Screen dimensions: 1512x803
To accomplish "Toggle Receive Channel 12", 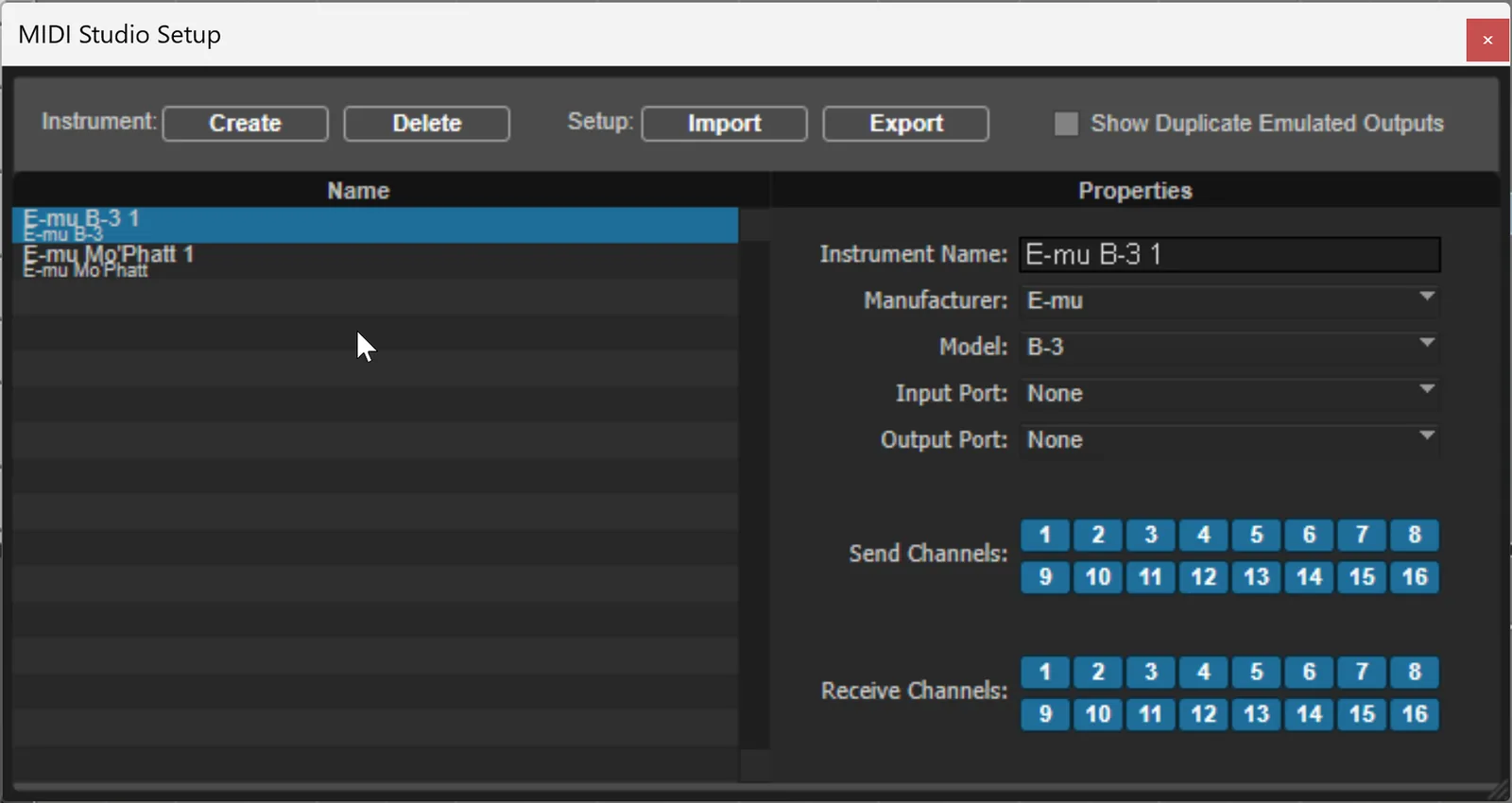I will [1204, 714].
